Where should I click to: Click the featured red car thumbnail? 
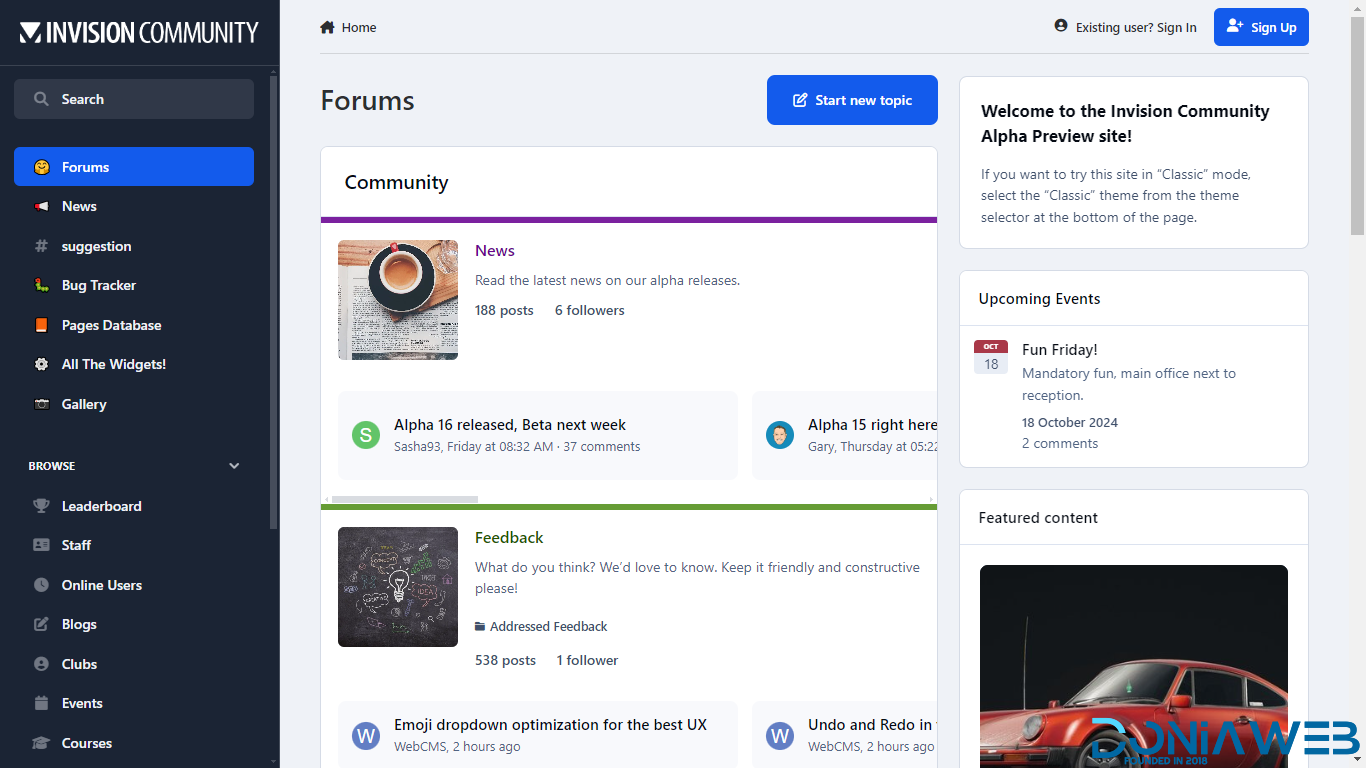click(1133, 666)
